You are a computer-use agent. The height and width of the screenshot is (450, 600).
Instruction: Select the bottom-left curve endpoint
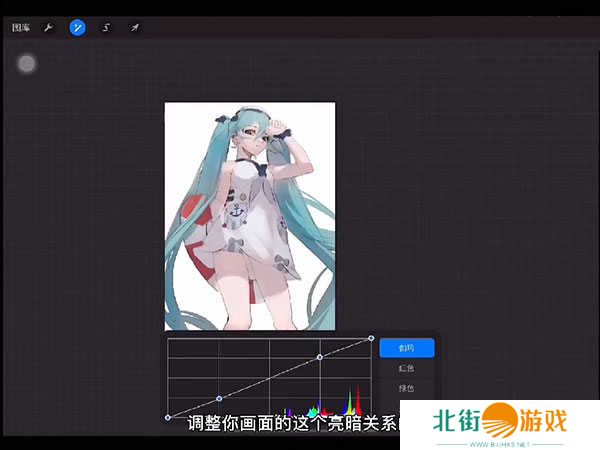[167, 417]
